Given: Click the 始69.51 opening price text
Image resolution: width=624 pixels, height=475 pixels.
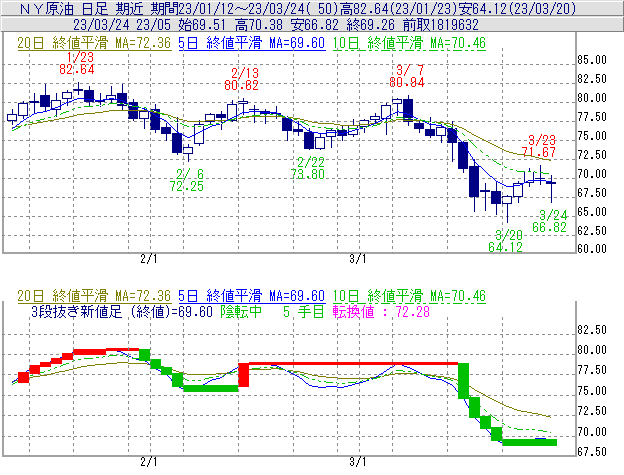Looking at the screenshot, I should (202, 25).
